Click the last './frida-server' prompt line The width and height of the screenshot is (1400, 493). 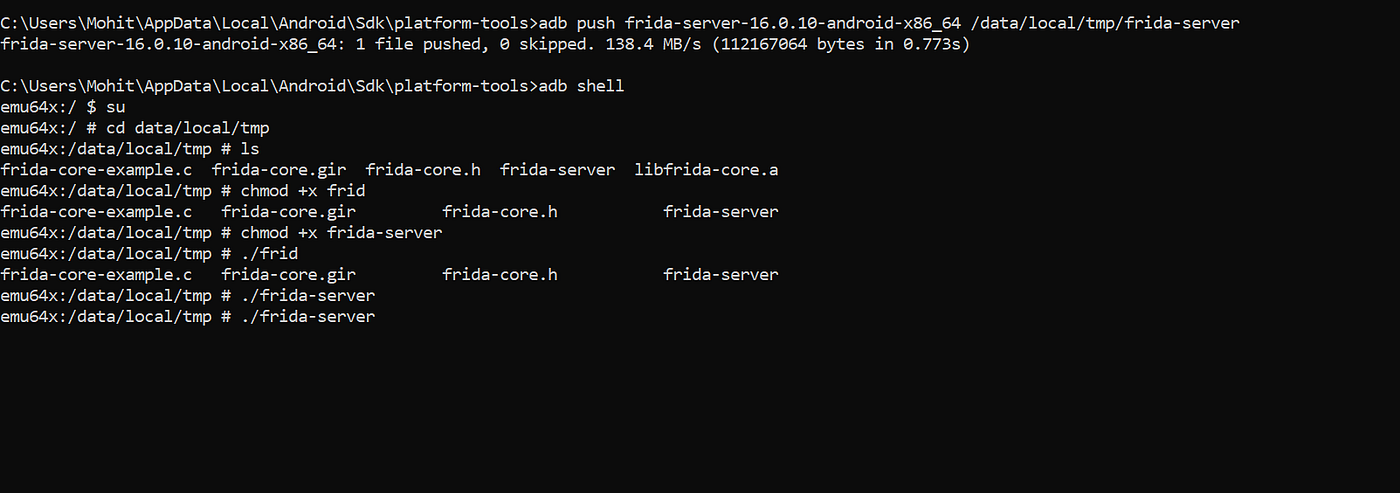tap(188, 317)
